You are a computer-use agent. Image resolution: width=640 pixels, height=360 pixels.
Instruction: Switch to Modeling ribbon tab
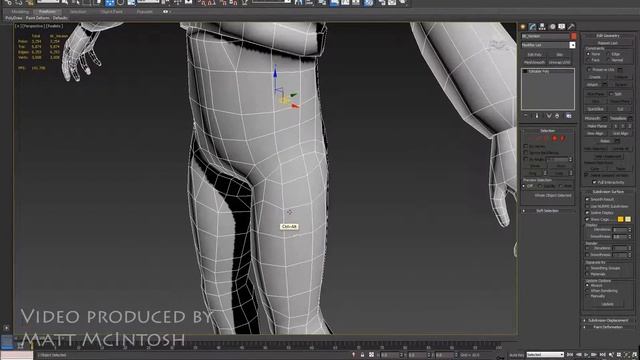click(20, 12)
